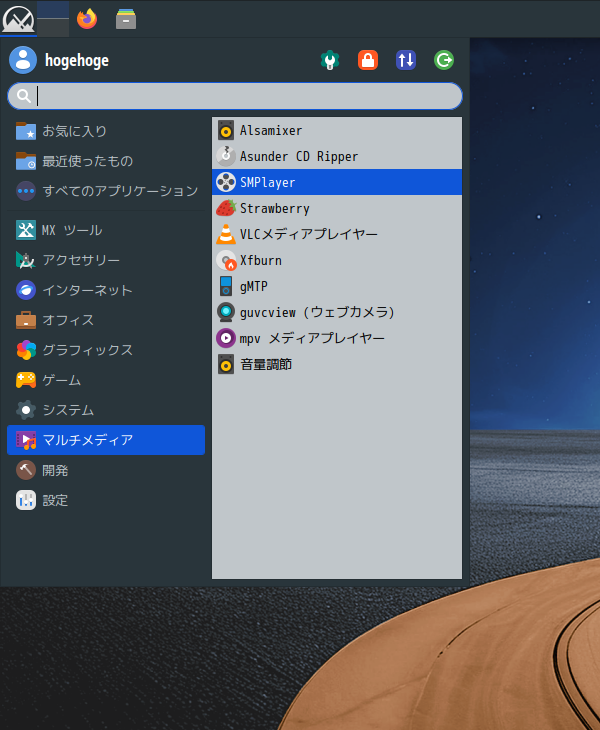The width and height of the screenshot is (600, 730).
Task: Click the hogehoge user avatar icon
Action: coord(23,60)
